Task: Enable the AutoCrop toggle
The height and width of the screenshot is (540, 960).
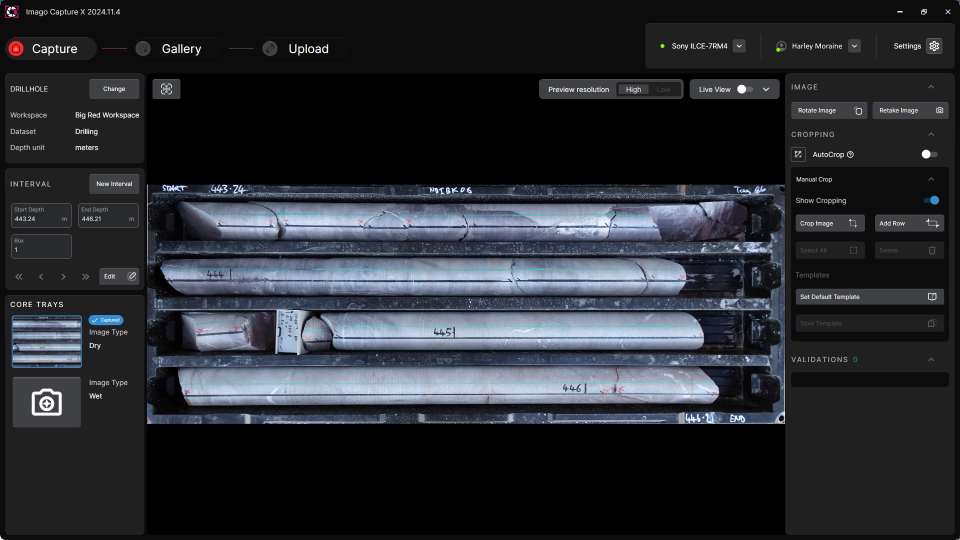Action: (x=929, y=155)
